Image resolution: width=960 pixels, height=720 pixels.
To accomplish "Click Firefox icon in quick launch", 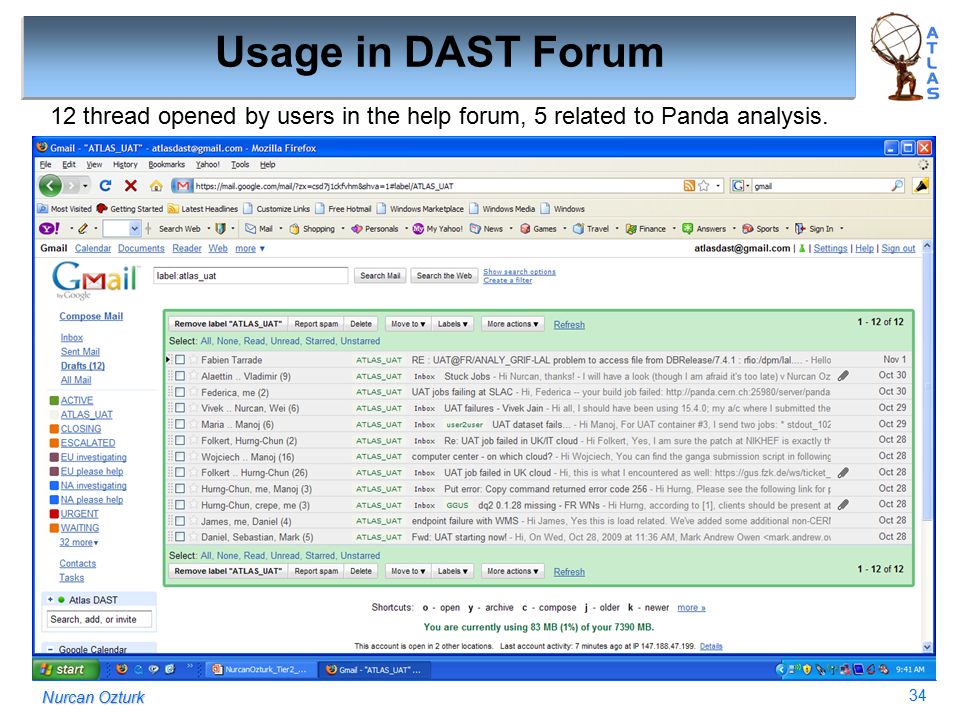I will (122, 669).
